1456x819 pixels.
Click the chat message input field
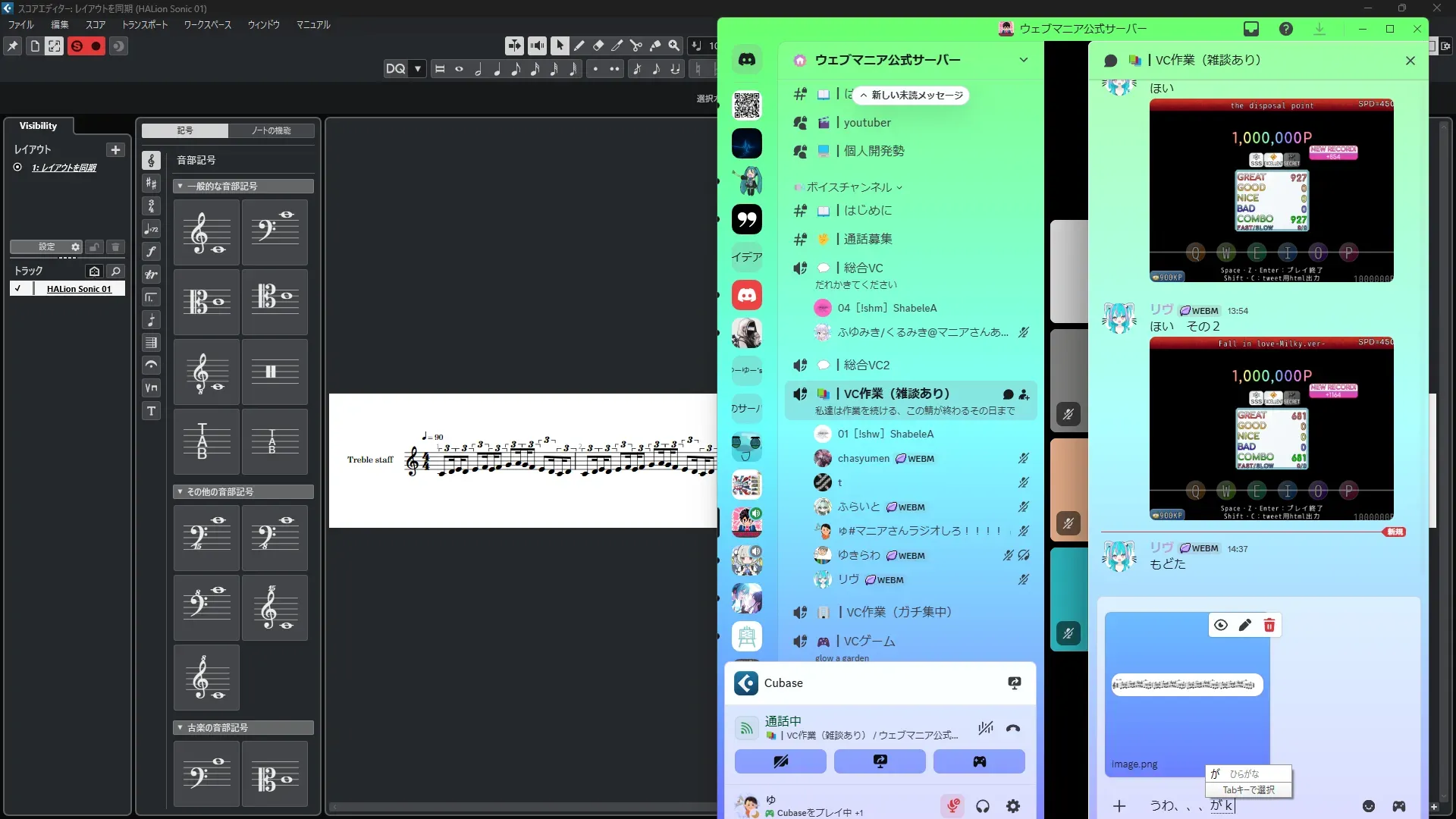pyautogui.click(x=1289, y=806)
